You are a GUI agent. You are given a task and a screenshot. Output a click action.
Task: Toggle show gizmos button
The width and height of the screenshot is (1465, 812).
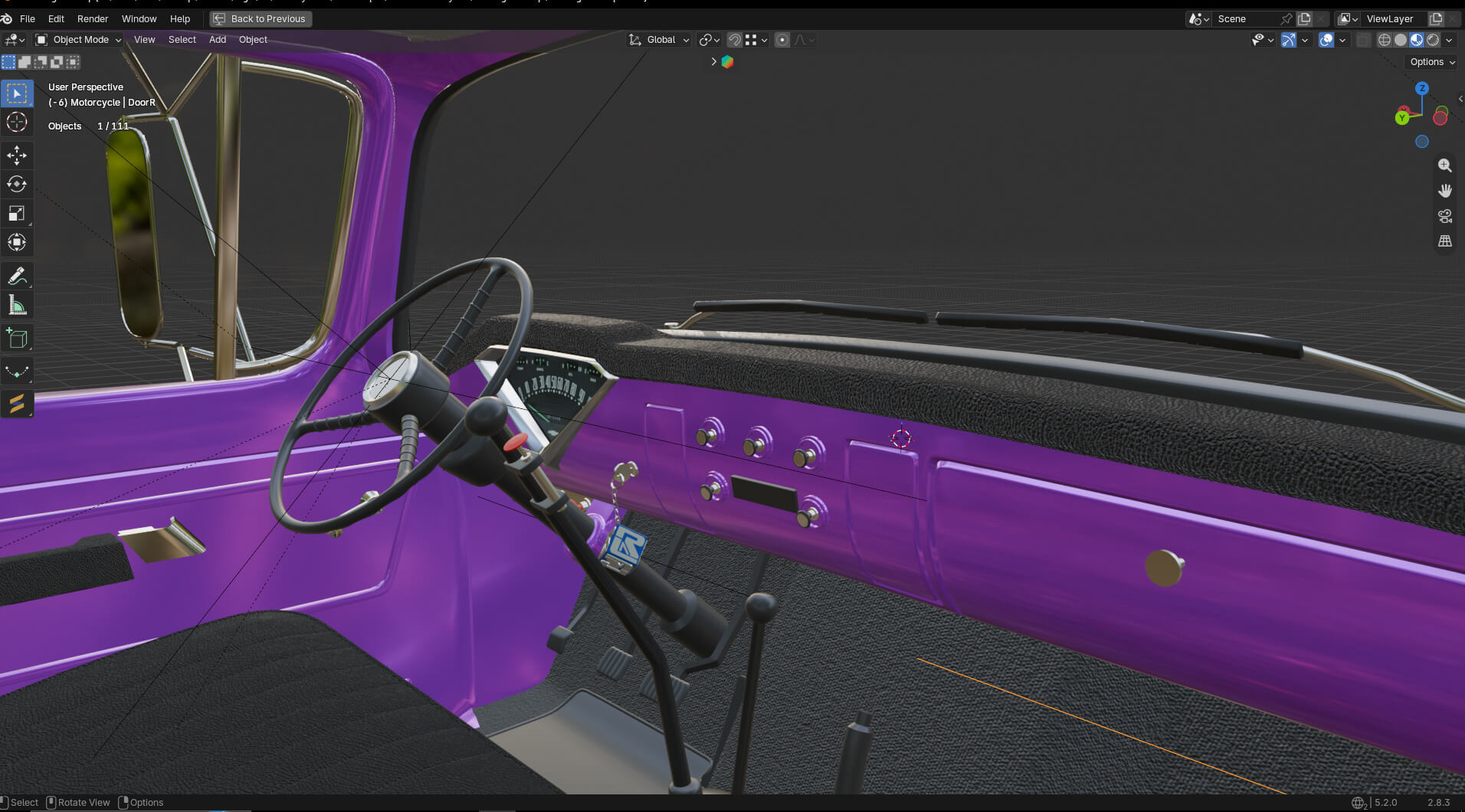(1289, 40)
